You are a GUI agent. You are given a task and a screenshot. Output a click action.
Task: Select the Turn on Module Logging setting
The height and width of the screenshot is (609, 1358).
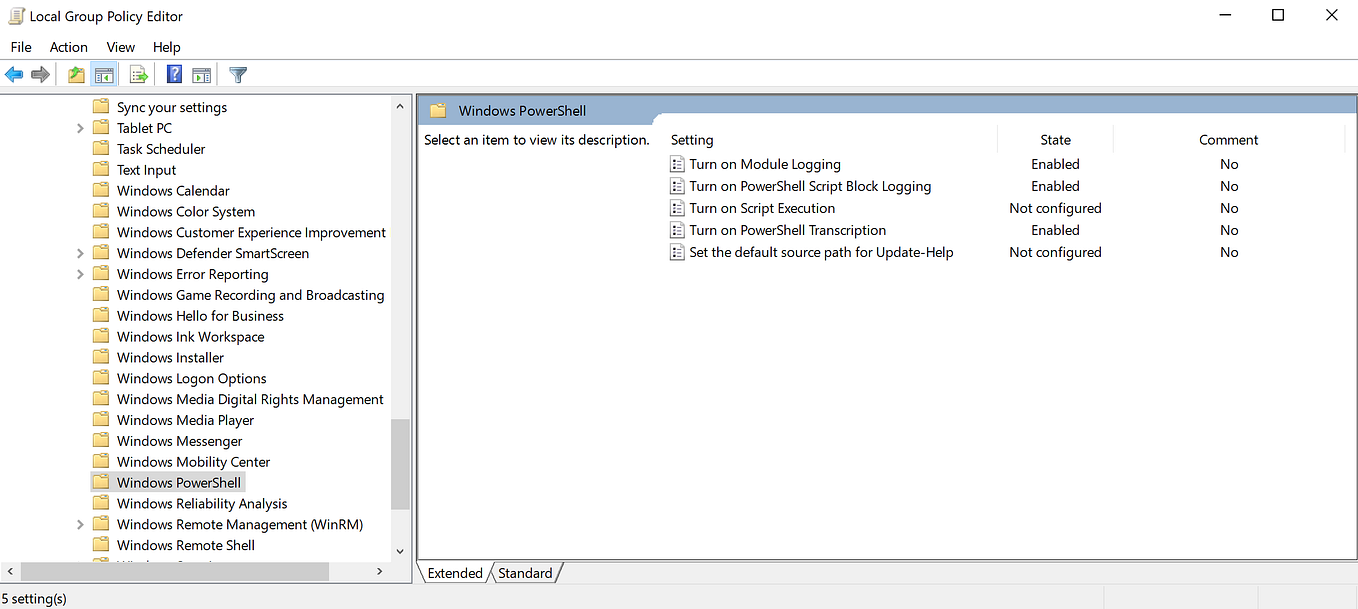(764, 164)
